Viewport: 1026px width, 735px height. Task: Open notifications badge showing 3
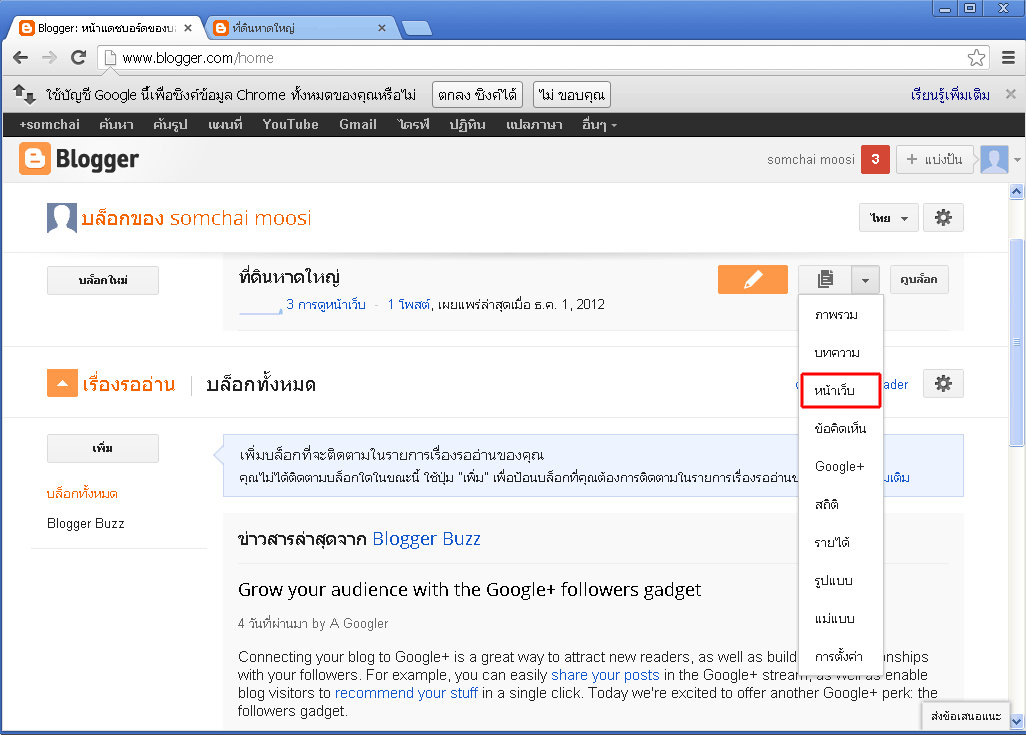(x=875, y=159)
